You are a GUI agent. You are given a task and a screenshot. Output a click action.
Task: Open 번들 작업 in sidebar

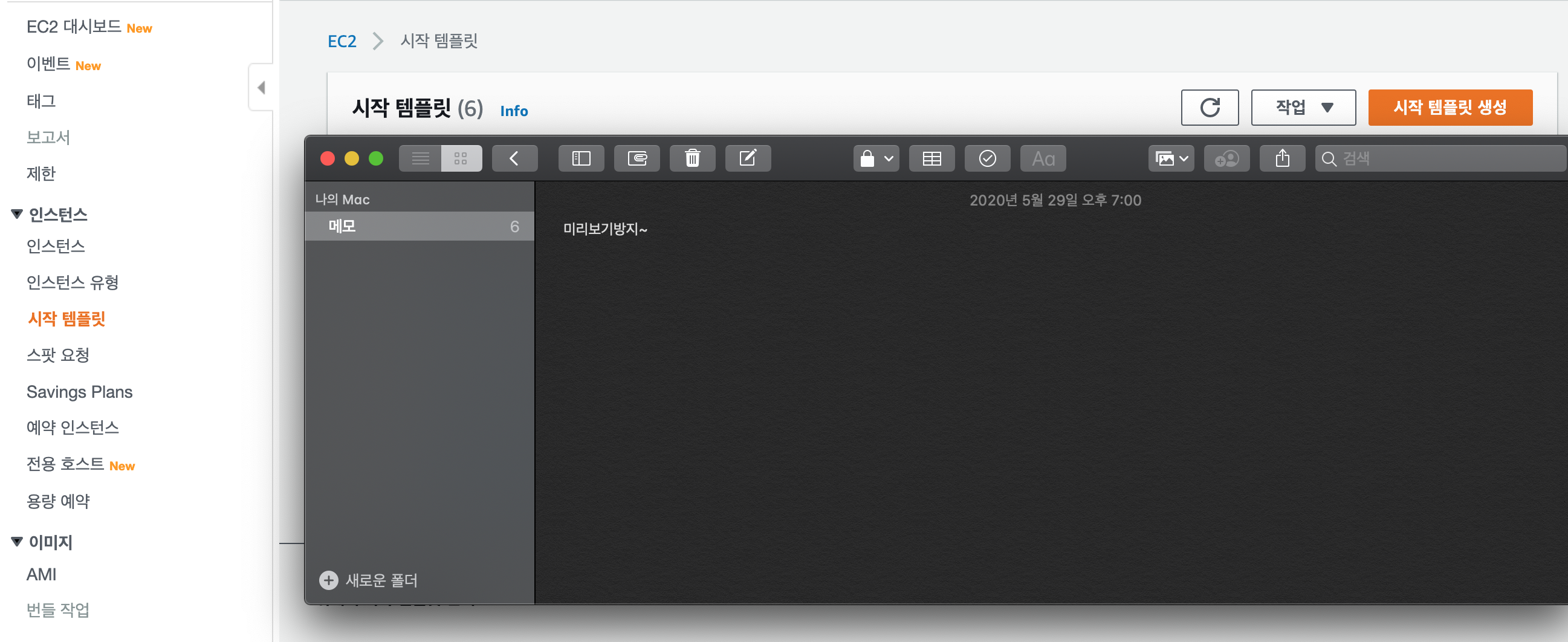click(x=58, y=610)
